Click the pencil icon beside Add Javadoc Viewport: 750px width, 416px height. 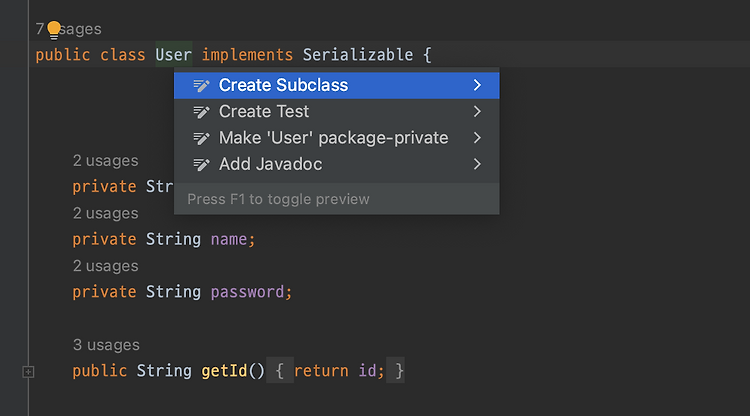pyautogui.click(x=201, y=164)
